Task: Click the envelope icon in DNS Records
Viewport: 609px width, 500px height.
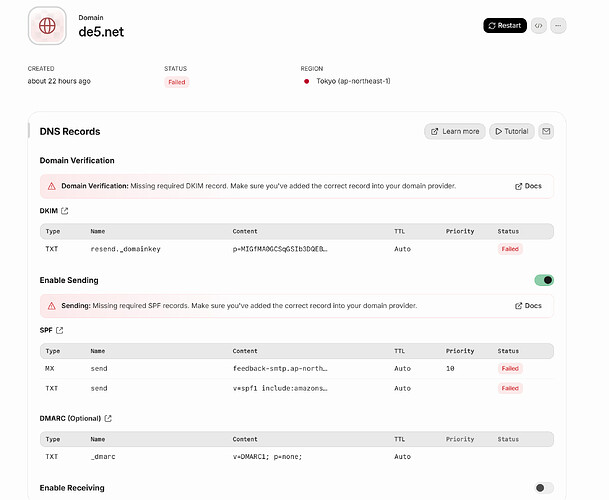Action: click(546, 131)
